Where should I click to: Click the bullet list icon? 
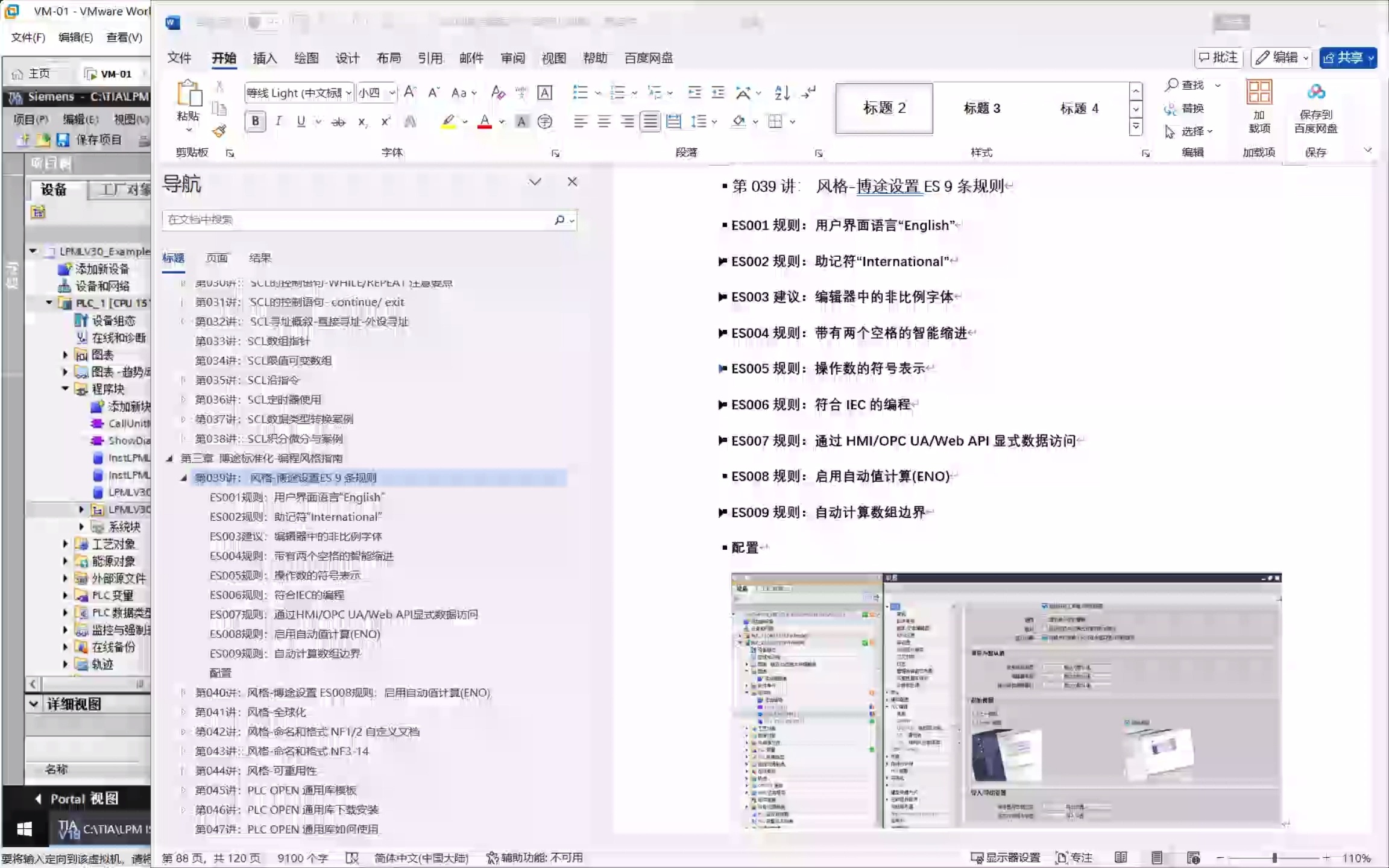point(580,92)
